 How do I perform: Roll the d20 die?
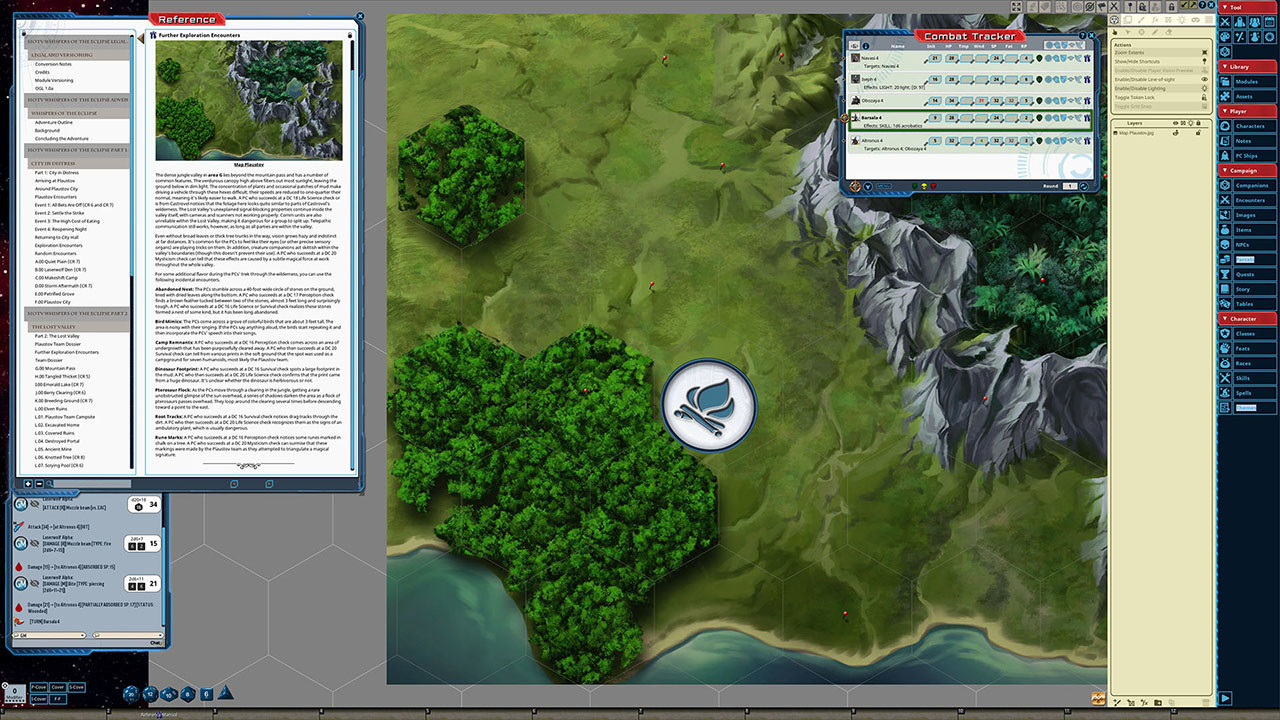(x=132, y=693)
